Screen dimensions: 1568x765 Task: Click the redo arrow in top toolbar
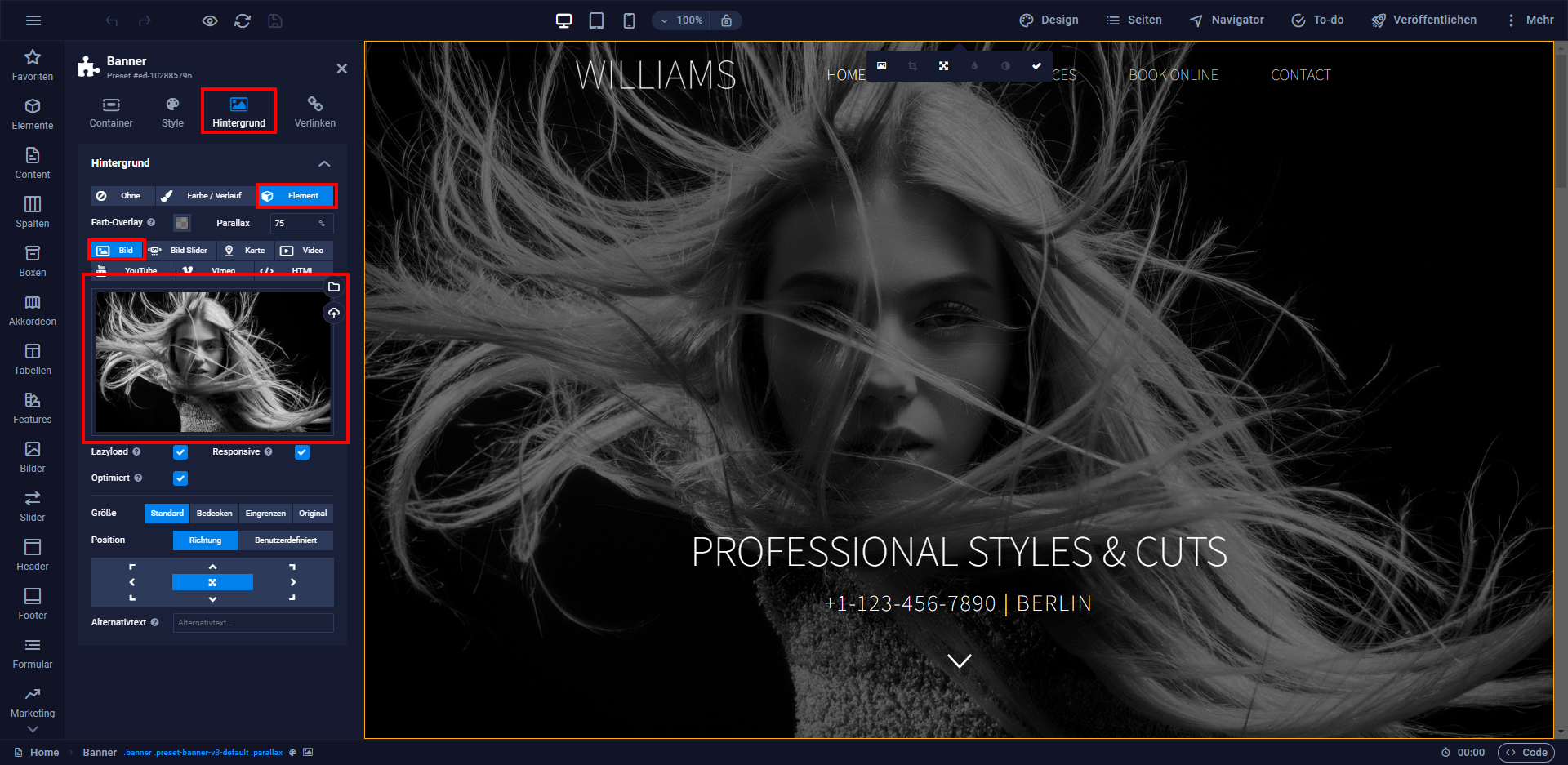145,20
